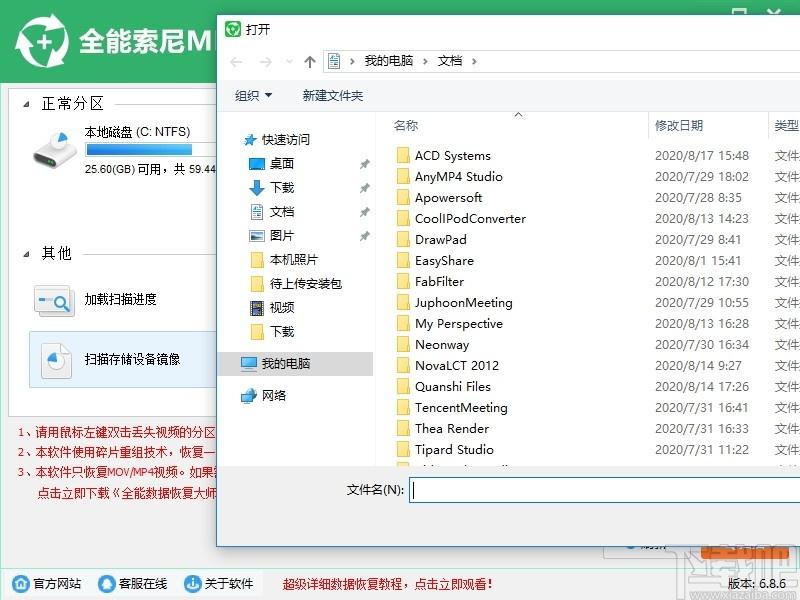
Task: Click the date 2020/8/17 15:48 cell
Action: click(702, 155)
